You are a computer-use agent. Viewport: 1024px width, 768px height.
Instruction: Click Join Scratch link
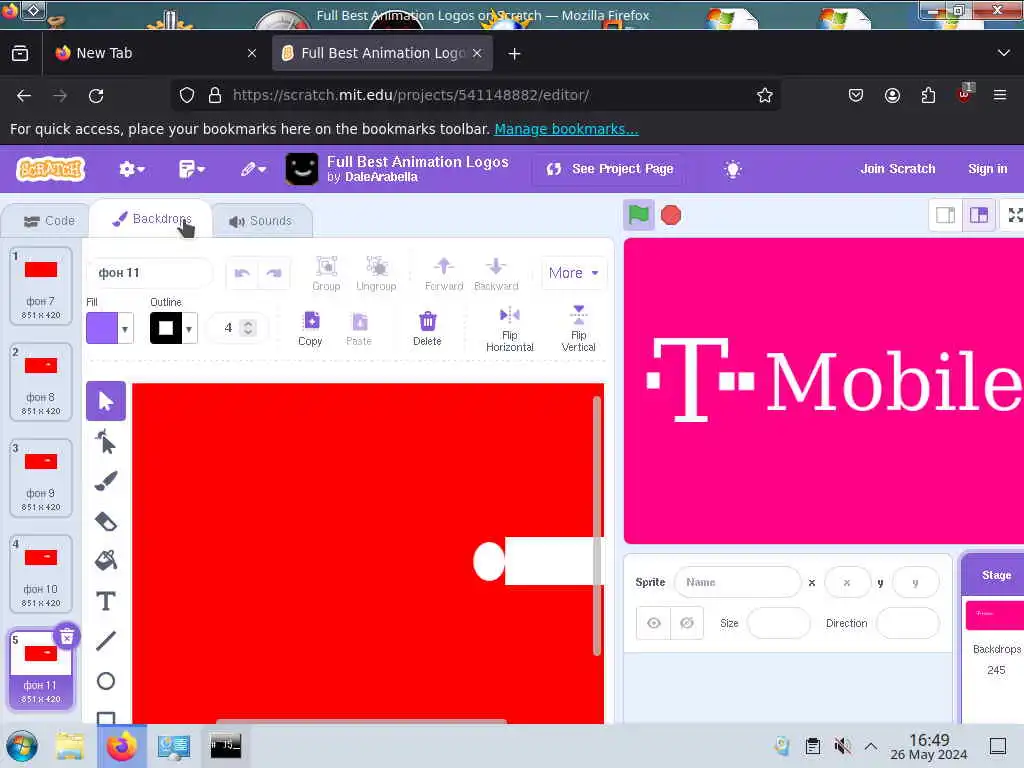898,168
